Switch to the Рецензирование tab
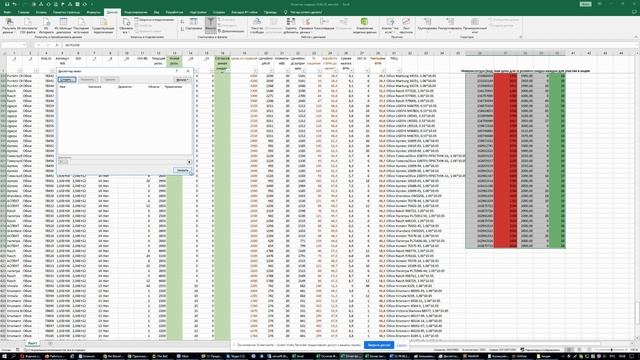640x360 pixels. click(x=136, y=12)
